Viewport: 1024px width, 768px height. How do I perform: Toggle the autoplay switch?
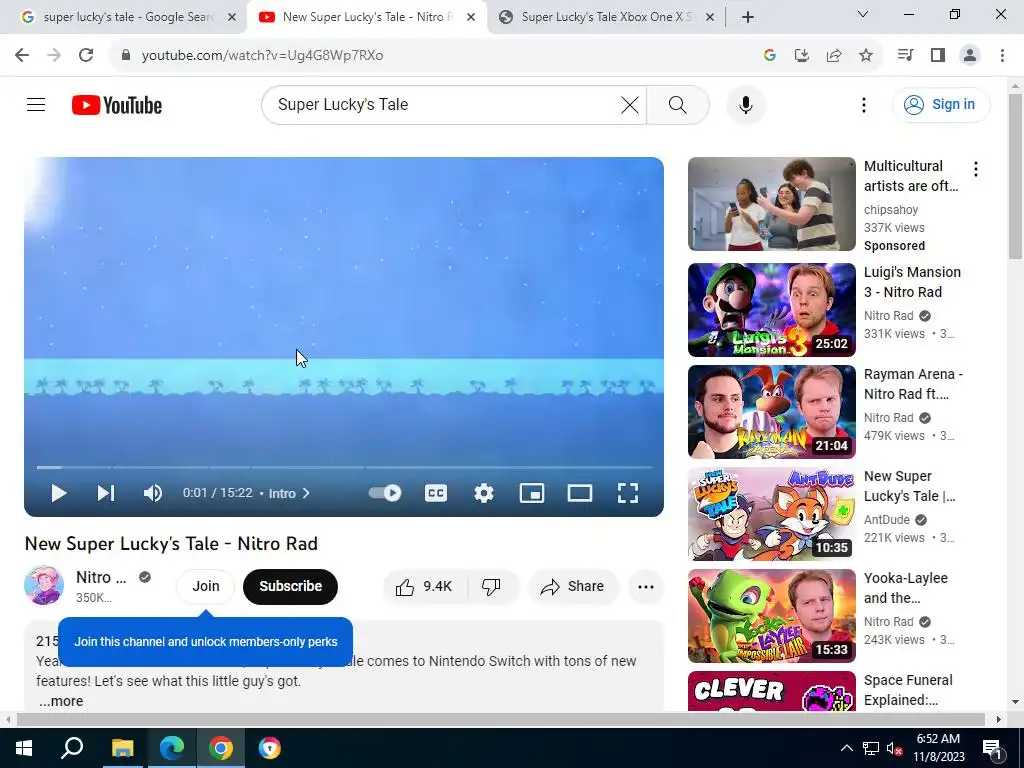coord(385,493)
